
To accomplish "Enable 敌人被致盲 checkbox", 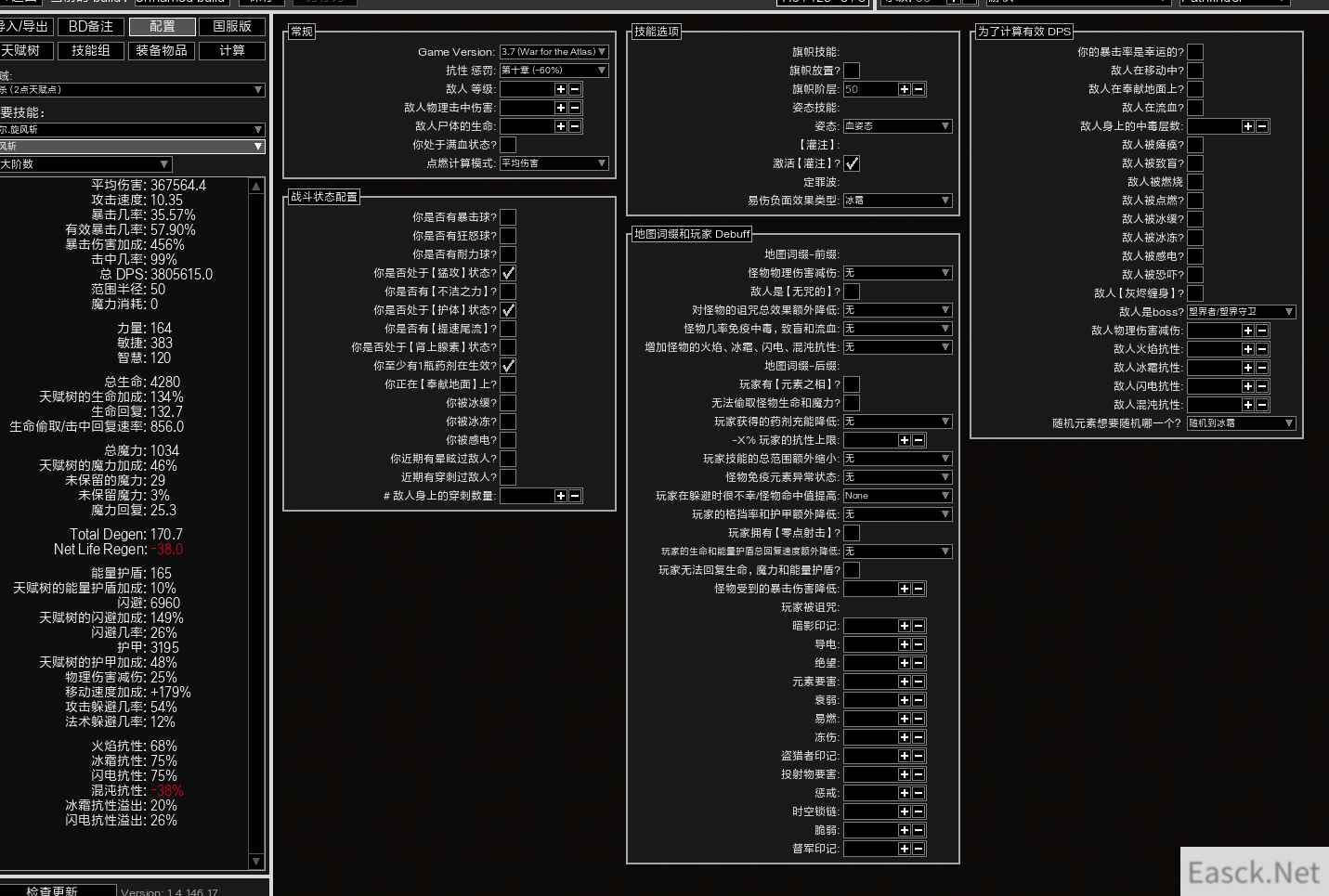I will point(1195,163).
